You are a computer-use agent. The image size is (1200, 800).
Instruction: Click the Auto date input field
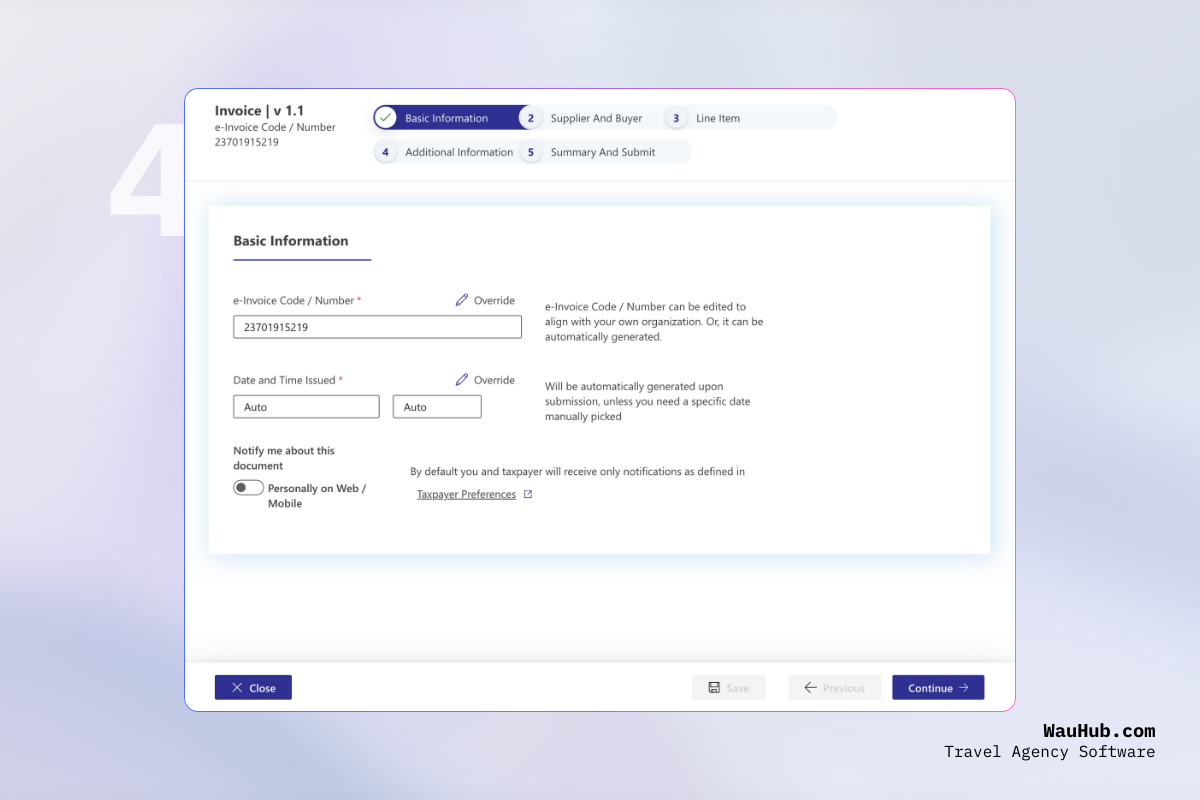pos(306,407)
